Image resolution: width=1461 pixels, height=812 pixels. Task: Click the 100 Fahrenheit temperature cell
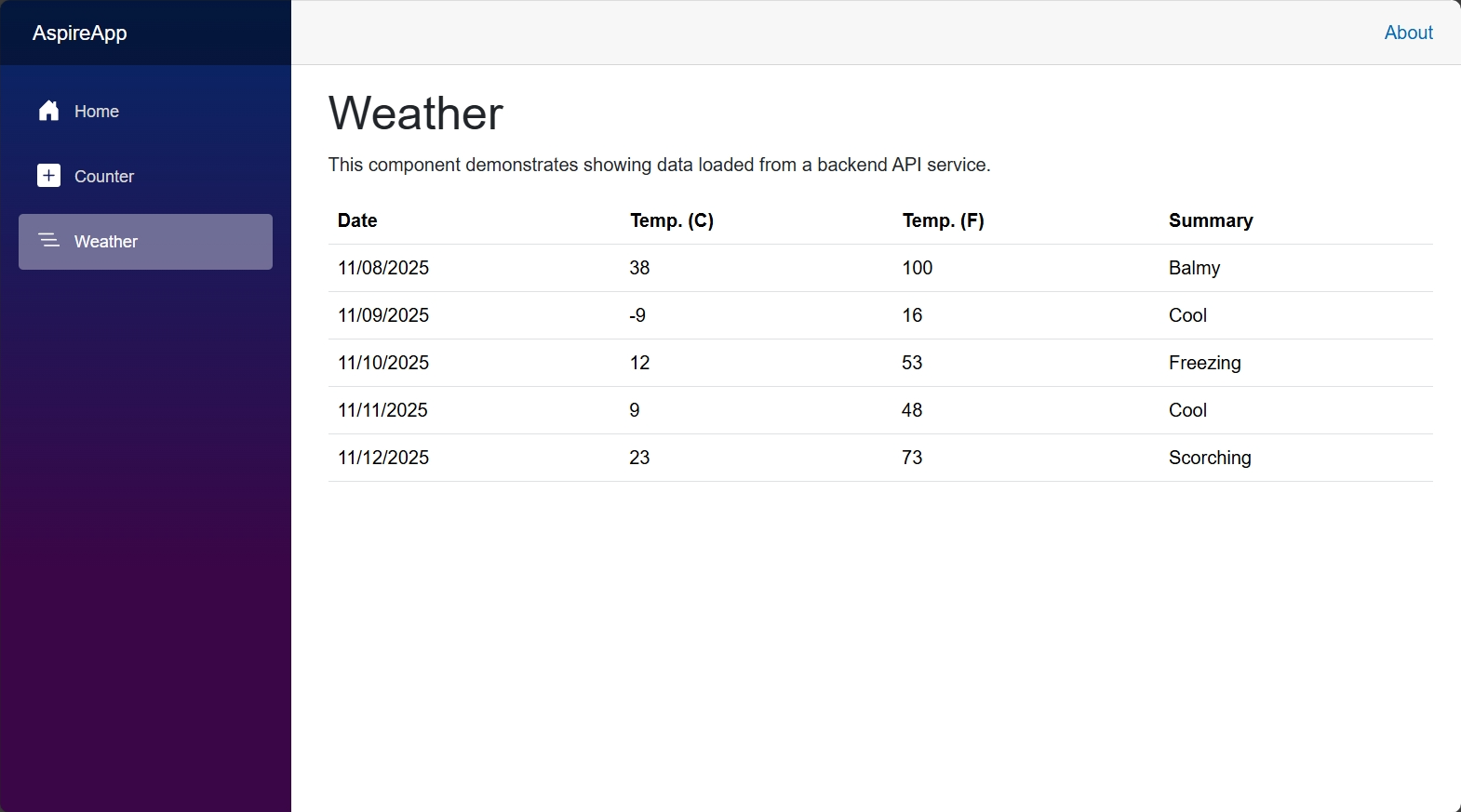tap(917, 268)
